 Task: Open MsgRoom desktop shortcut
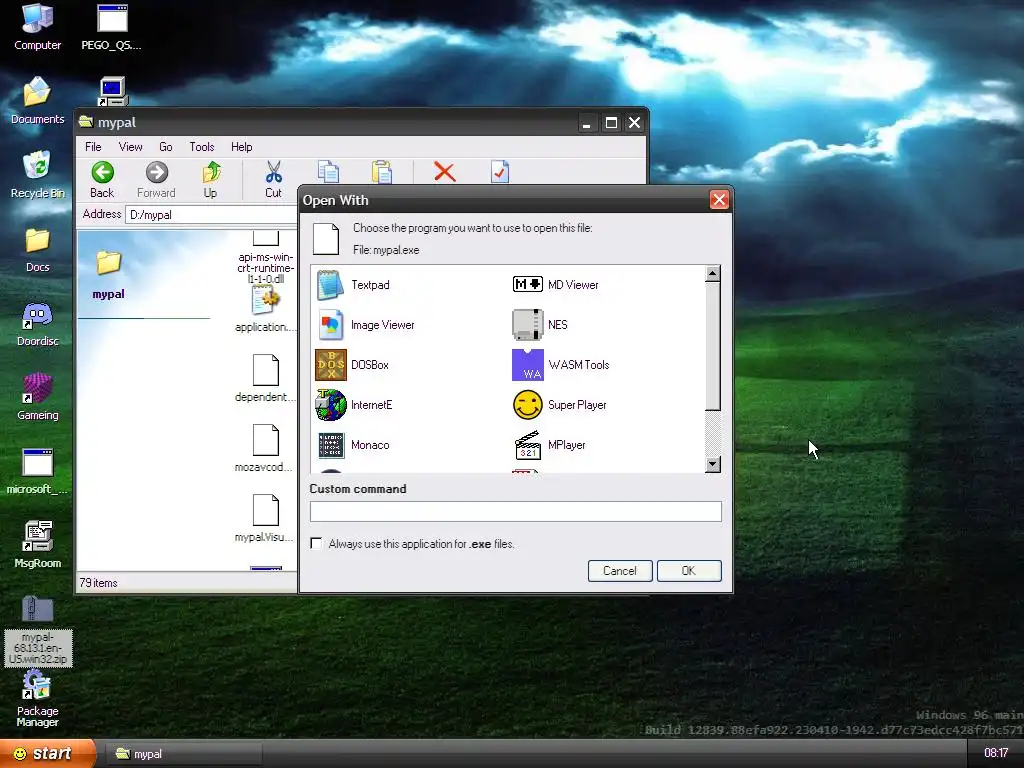point(37,545)
